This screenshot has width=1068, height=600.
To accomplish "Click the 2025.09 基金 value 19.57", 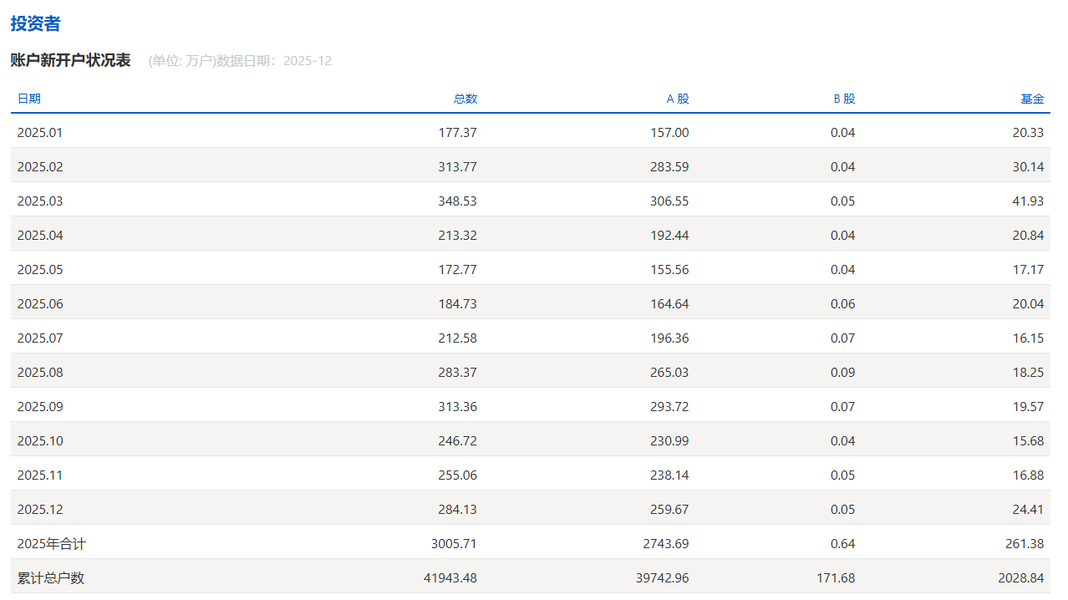I will (x=1027, y=407).
